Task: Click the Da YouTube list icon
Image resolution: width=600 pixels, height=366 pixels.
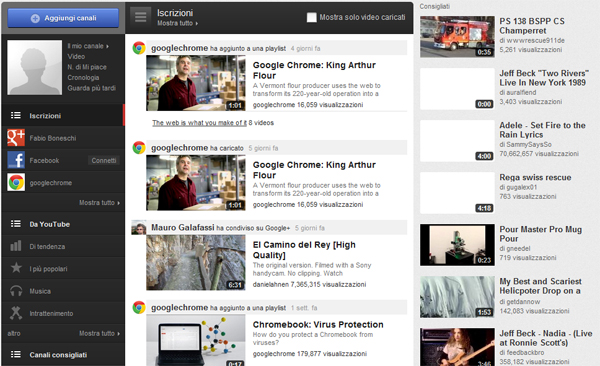Action: (16, 224)
